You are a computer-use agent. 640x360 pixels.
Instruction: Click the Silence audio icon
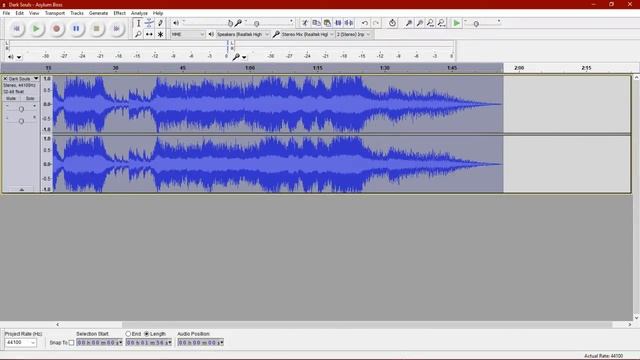(x=349, y=23)
